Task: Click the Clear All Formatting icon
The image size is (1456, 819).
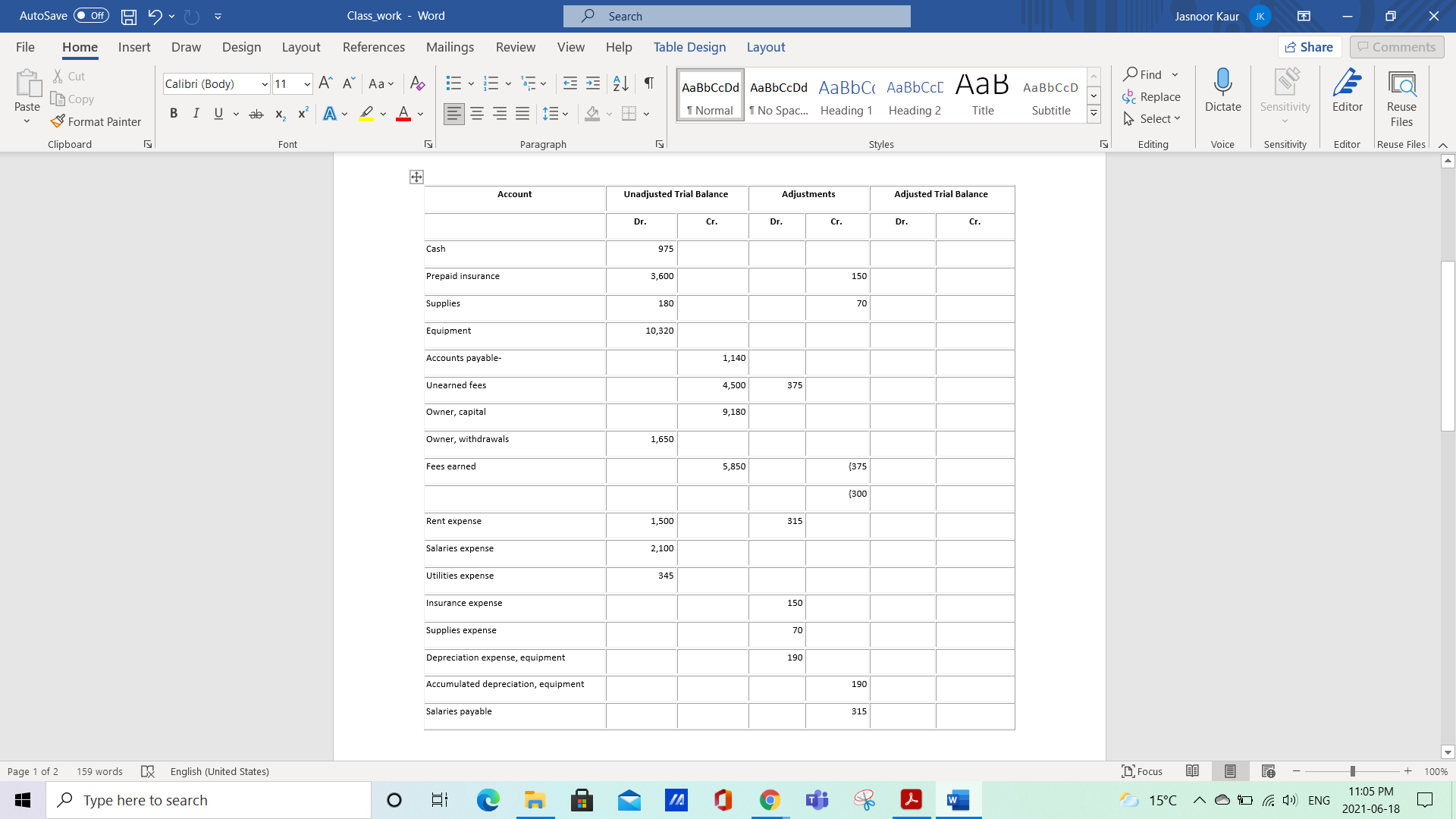Action: [x=417, y=83]
